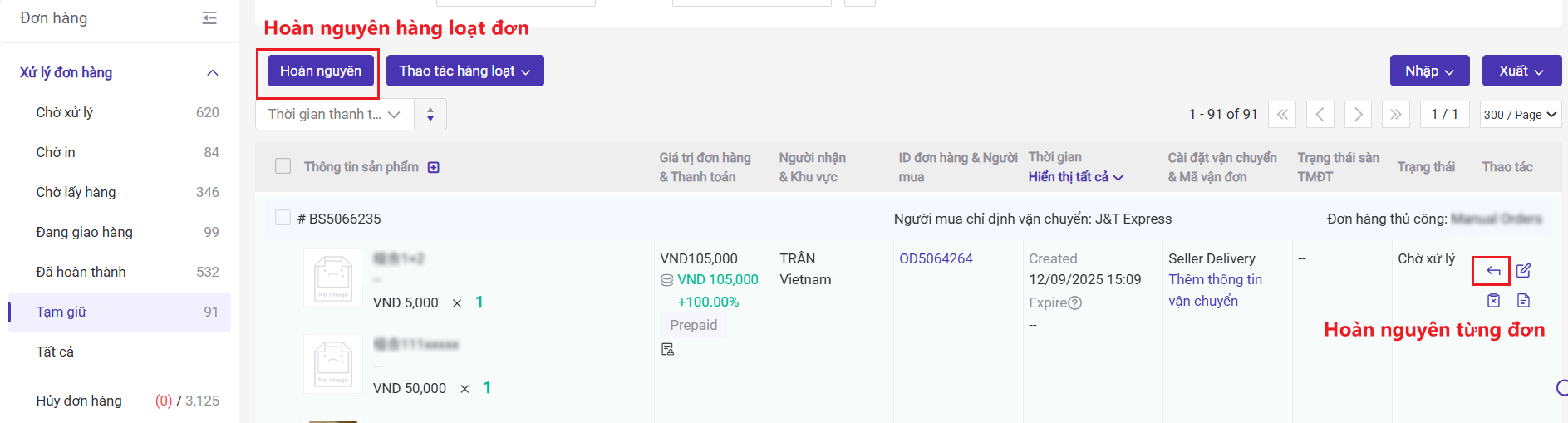Image resolution: width=1568 pixels, height=423 pixels.
Task: Open the Chờ lấy hàng menu item
Action: pyautogui.click(x=76, y=192)
